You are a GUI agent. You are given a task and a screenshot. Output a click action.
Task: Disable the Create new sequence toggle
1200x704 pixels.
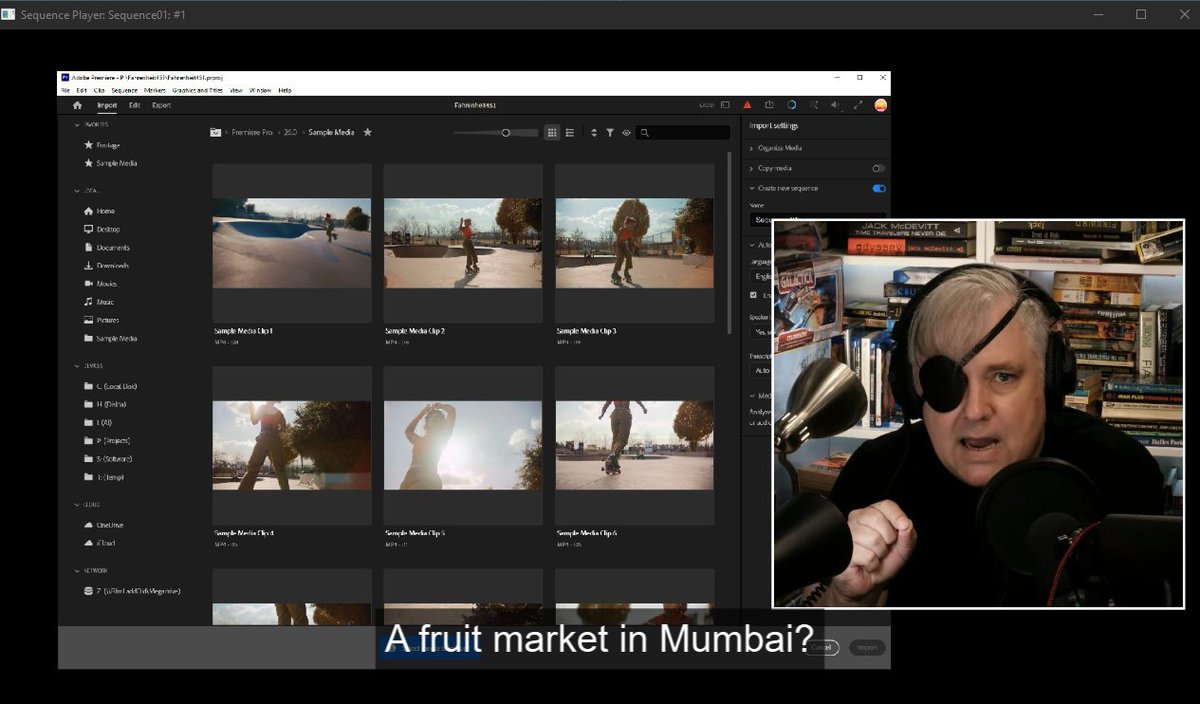[879, 188]
